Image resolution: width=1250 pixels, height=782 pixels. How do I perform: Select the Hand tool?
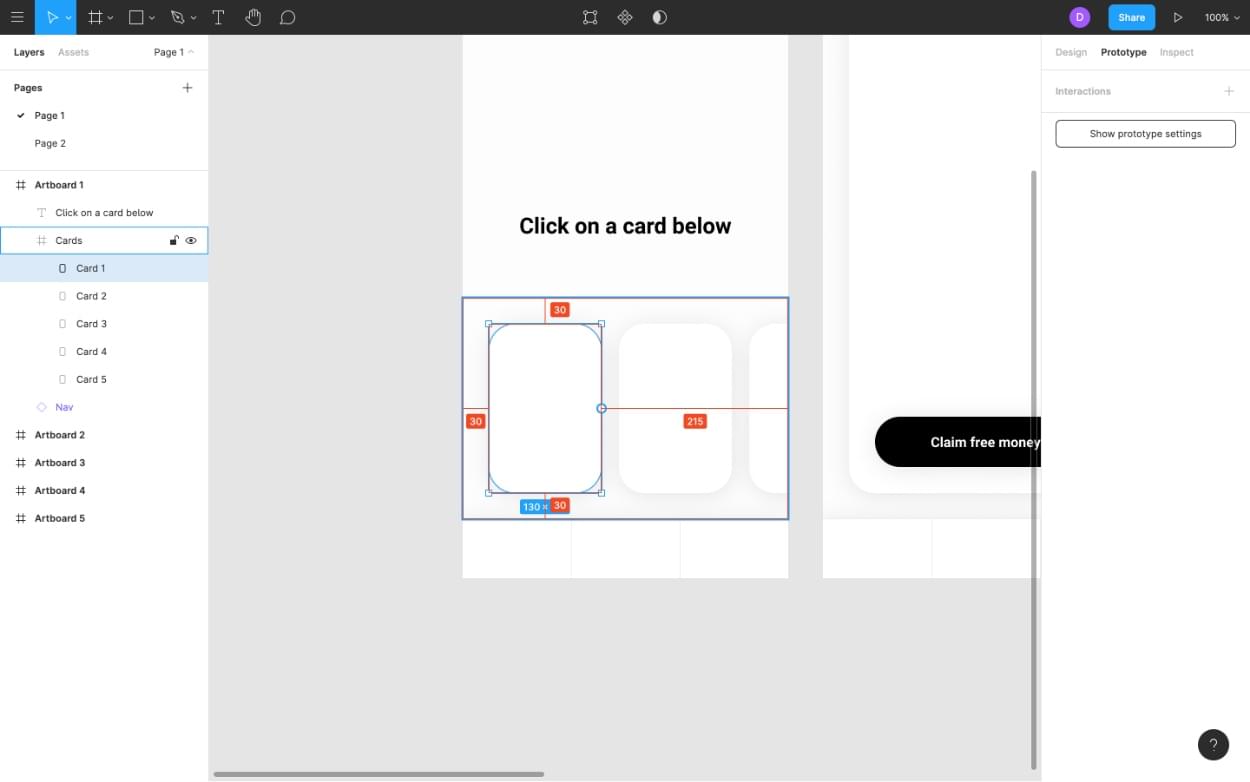click(x=253, y=17)
